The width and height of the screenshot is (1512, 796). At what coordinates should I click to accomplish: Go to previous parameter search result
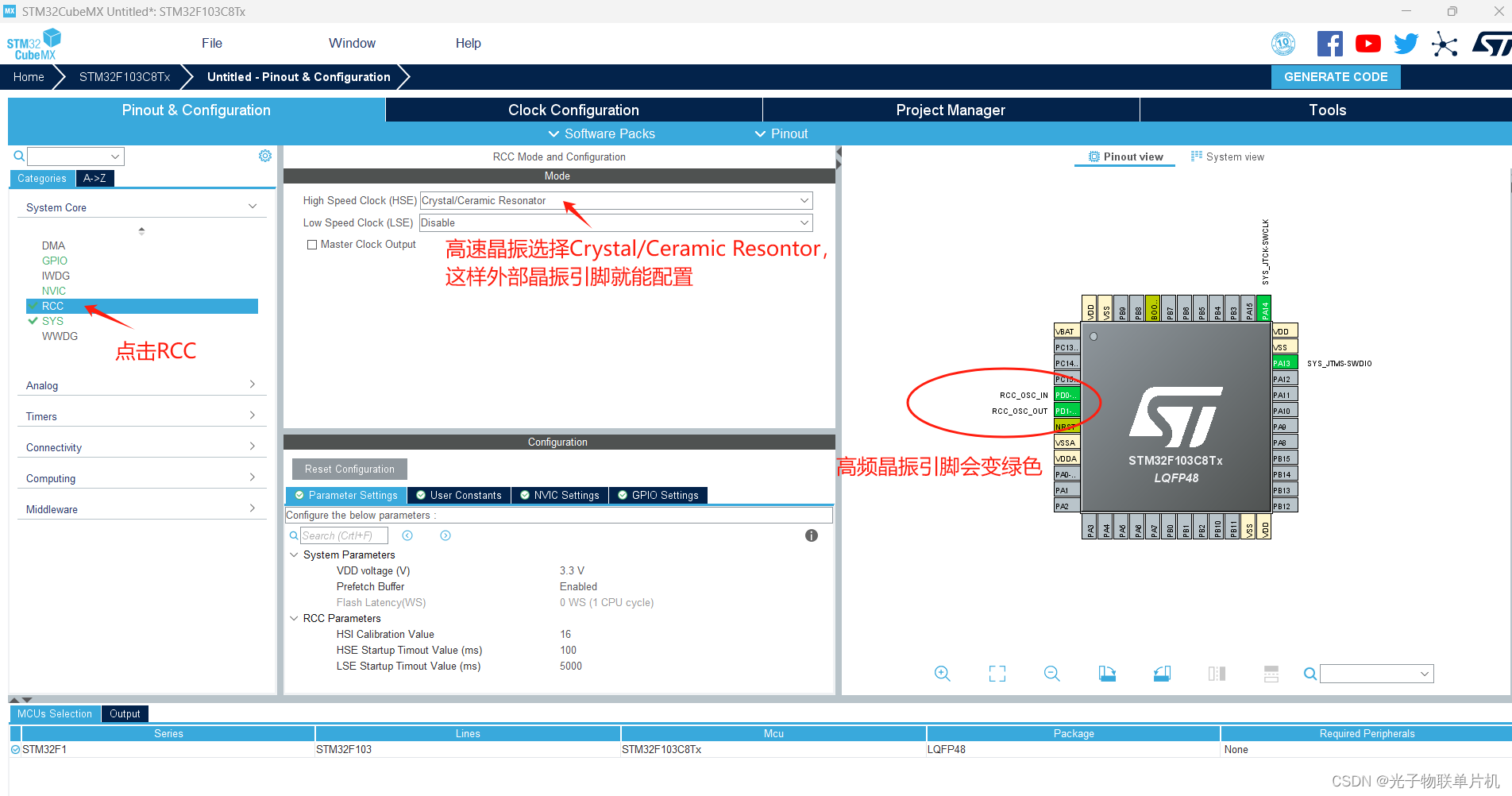tap(407, 535)
